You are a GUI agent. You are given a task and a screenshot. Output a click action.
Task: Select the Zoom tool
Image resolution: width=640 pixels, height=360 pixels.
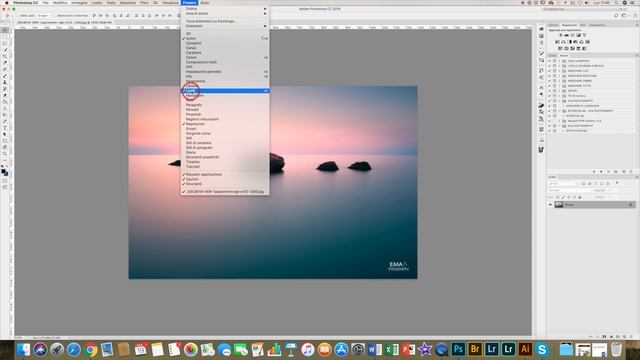pyautogui.click(x=5, y=154)
